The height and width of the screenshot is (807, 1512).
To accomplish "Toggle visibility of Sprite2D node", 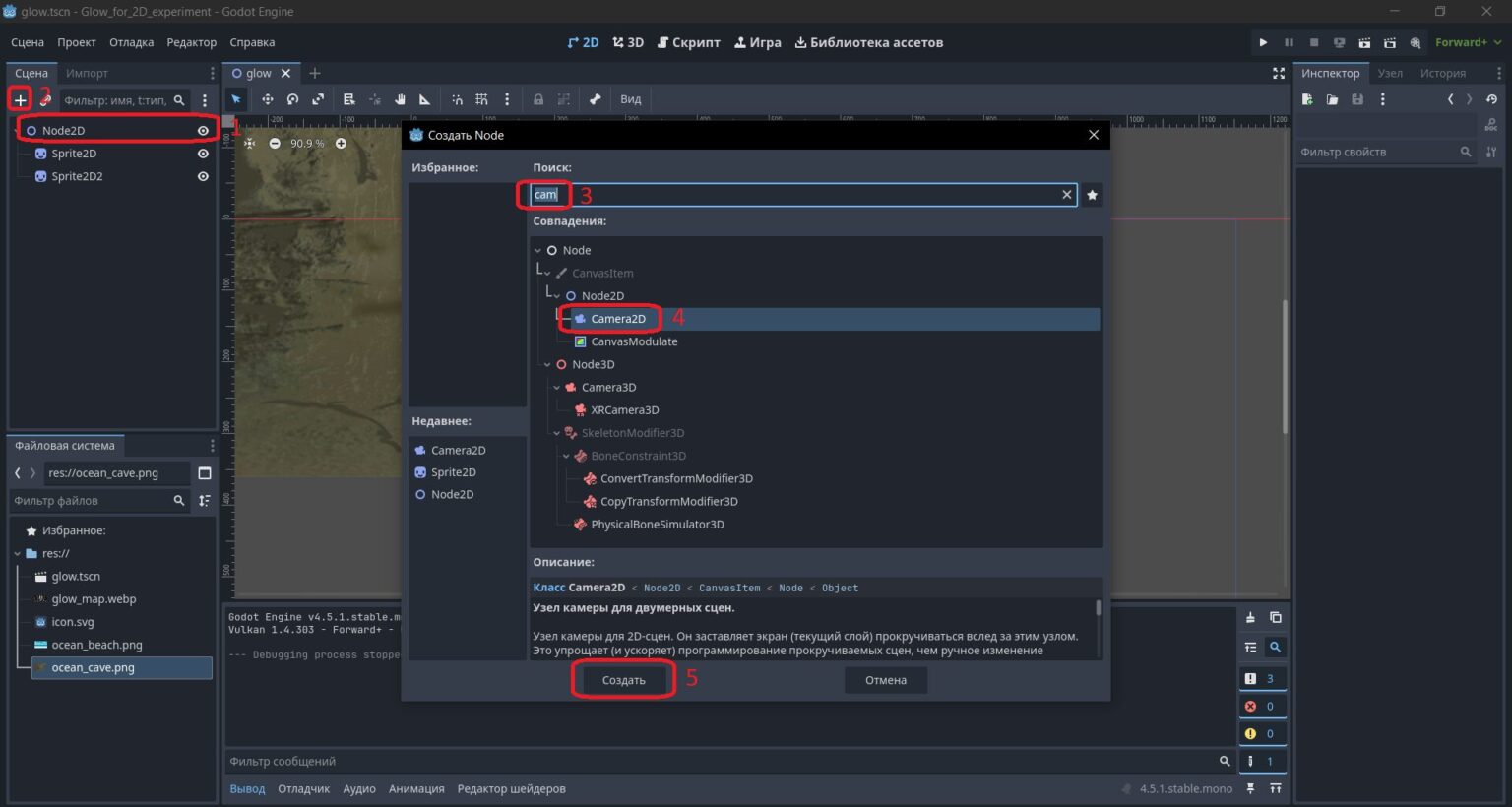I will [x=203, y=154].
